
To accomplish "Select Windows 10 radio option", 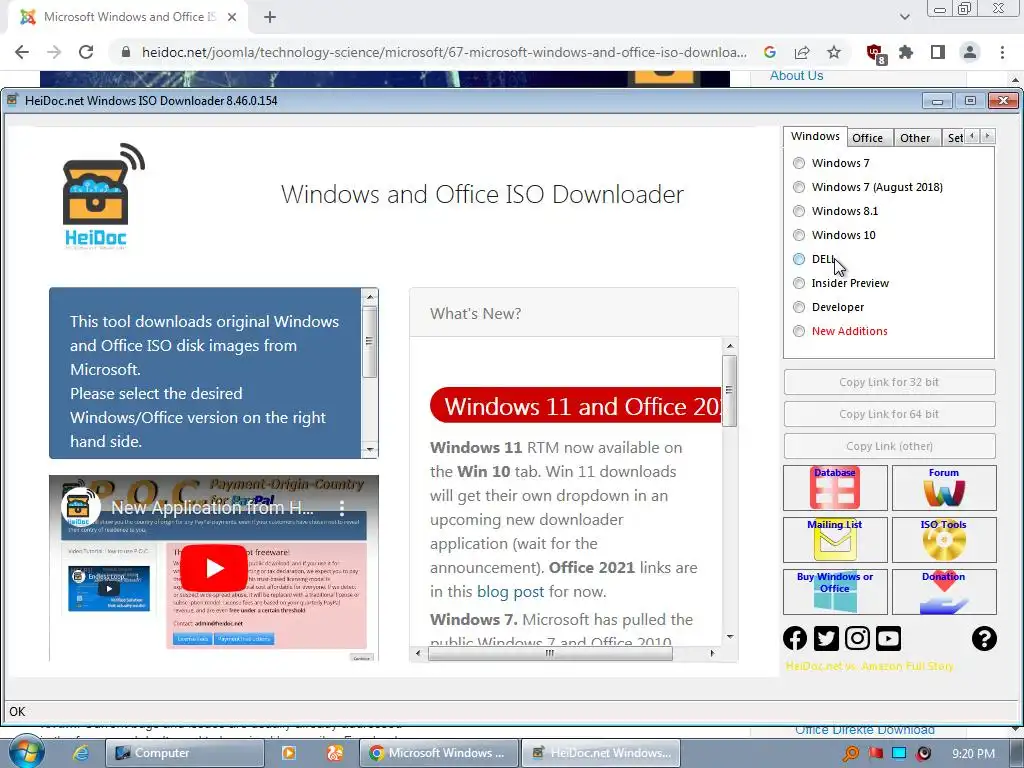I will [834, 235].
